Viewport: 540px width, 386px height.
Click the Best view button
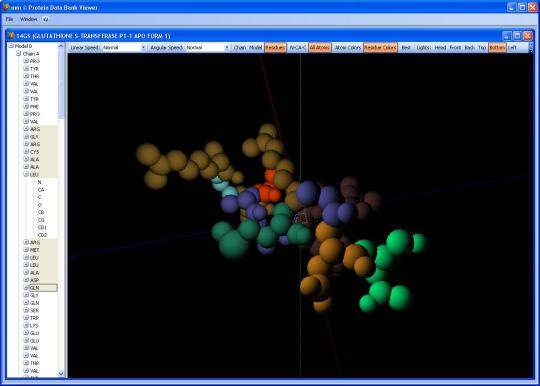[x=406, y=48]
